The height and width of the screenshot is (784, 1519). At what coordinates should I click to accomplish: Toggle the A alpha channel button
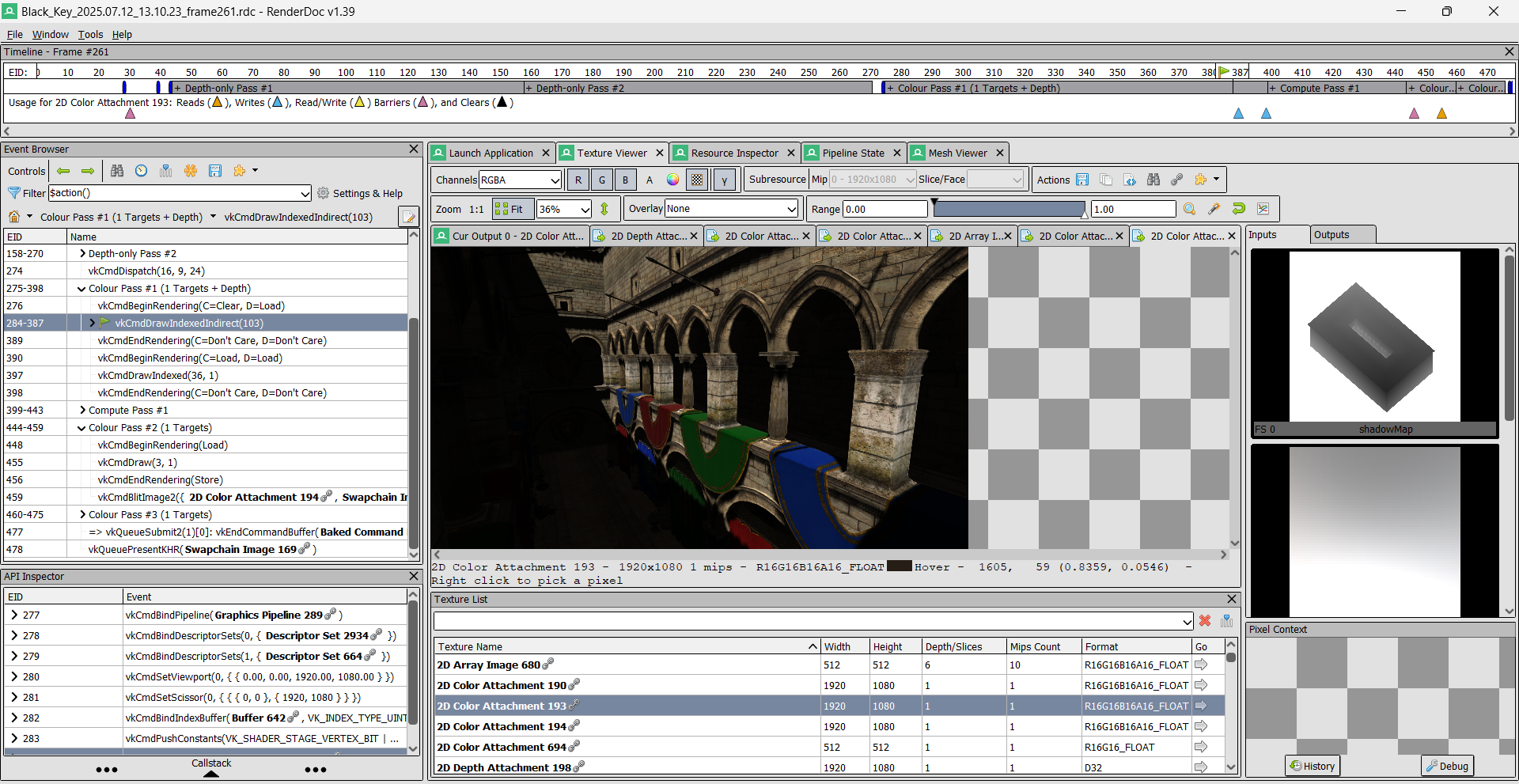pos(650,180)
